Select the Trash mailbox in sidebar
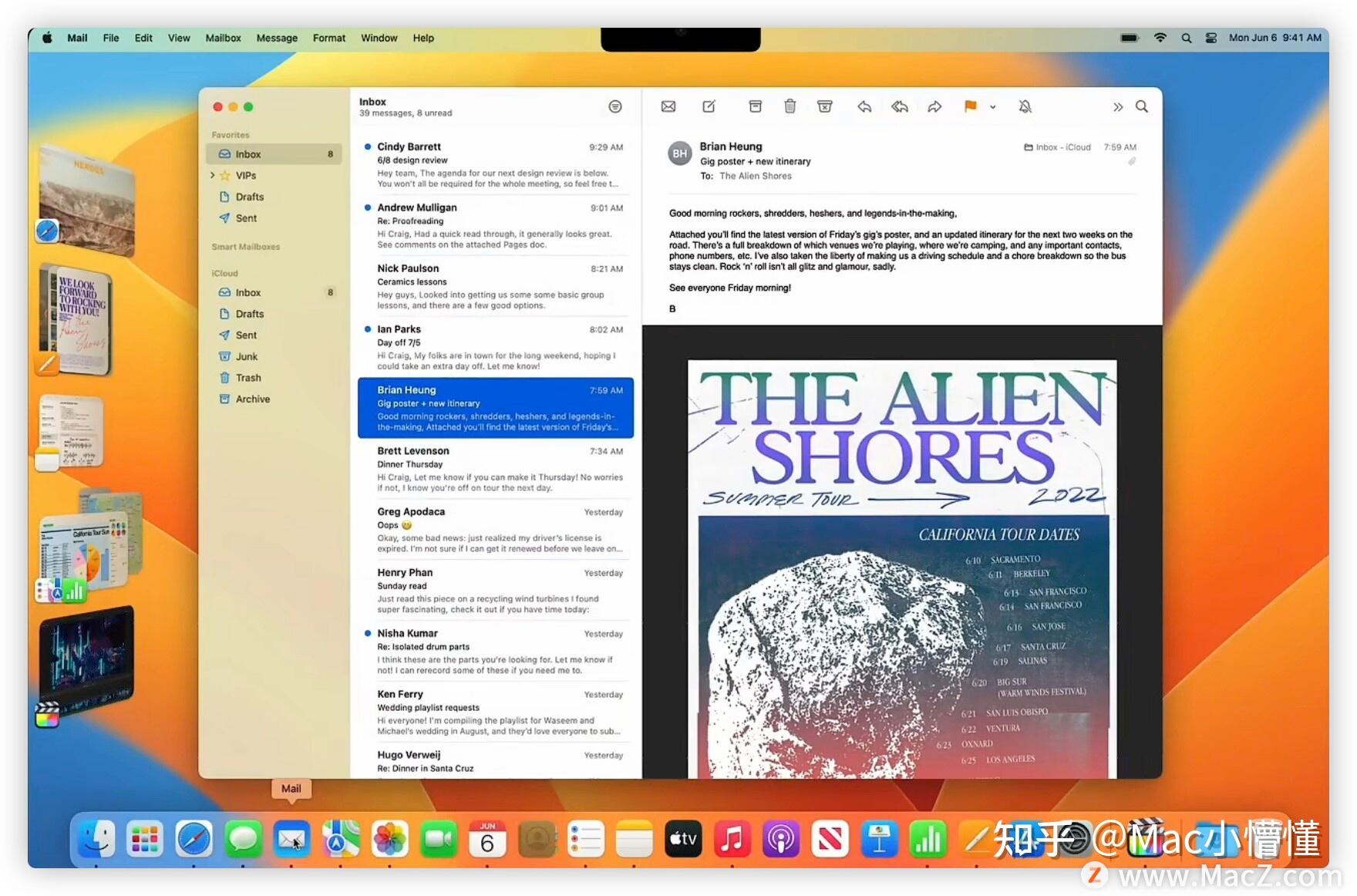This screenshot has width=1357, height=896. (x=247, y=378)
